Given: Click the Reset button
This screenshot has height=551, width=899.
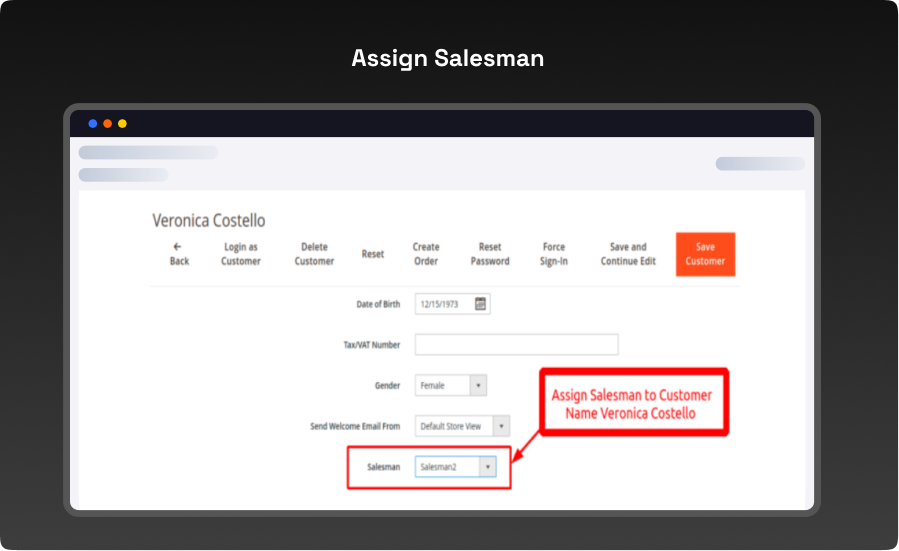Looking at the screenshot, I should 372,254.
